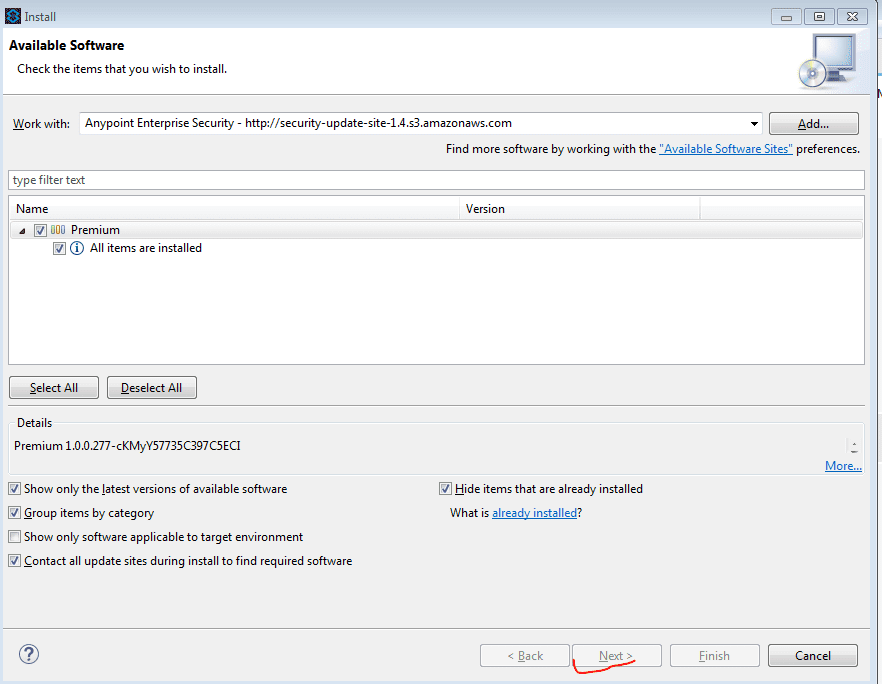
Task: Close the Install dialog window
Action: coord(853,17)
